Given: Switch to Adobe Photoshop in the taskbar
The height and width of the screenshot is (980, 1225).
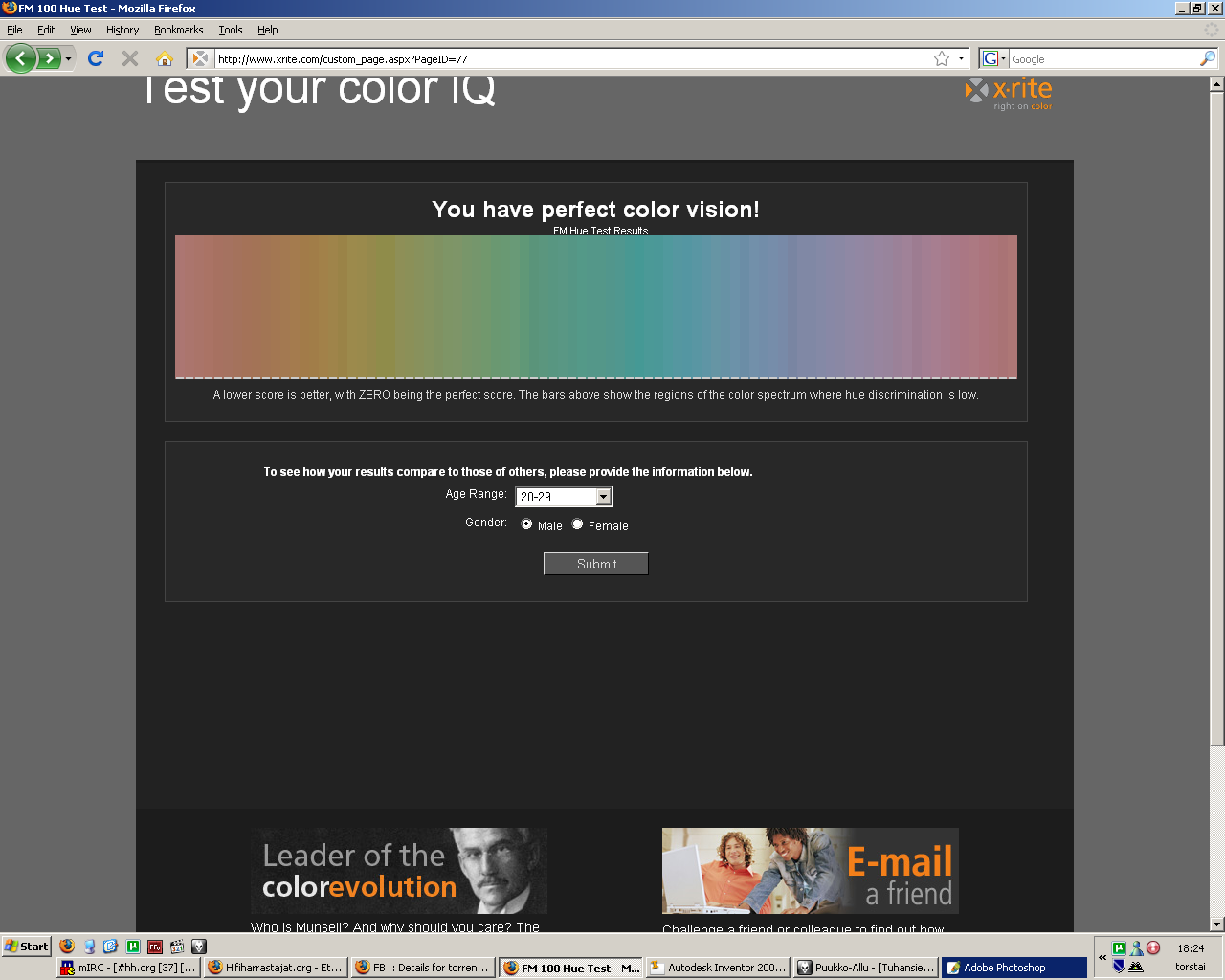Looking at the screenshot, I should (1013, 968).
